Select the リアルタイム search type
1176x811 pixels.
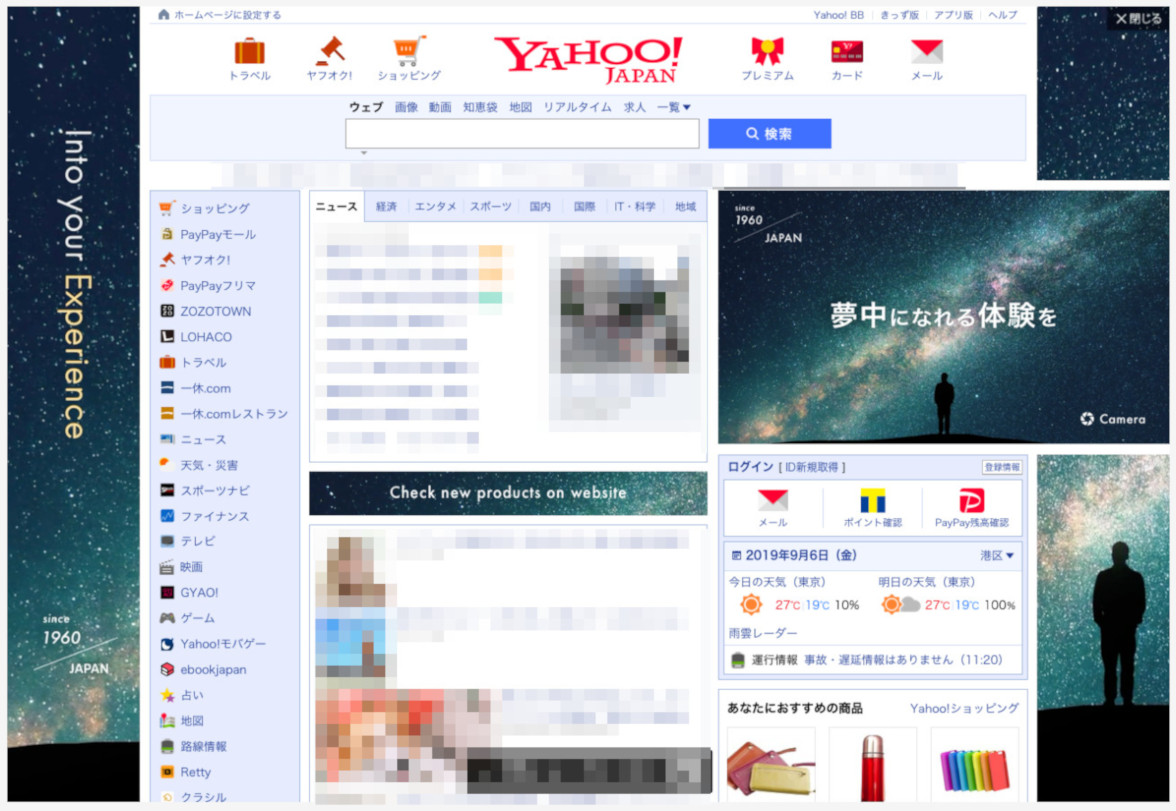577,107
